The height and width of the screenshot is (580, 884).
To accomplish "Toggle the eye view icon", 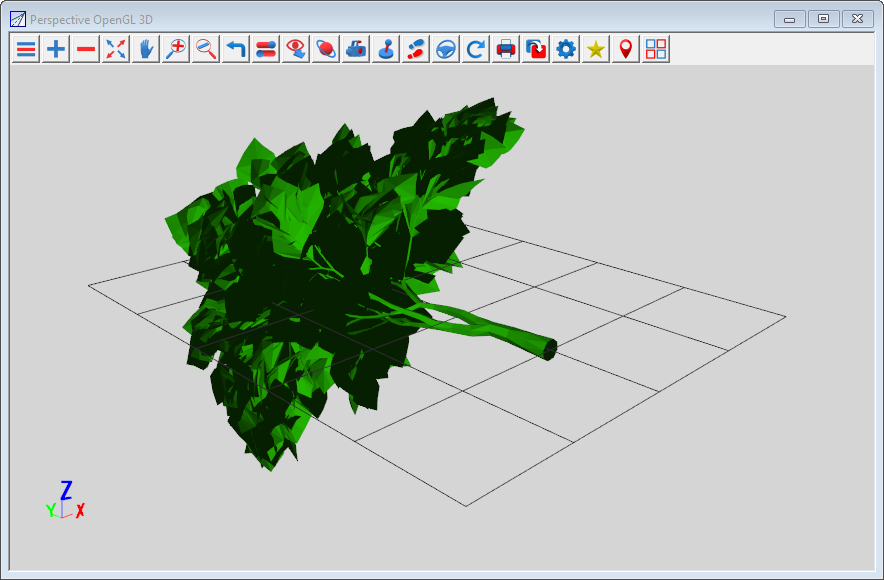I will pos(296,49).
